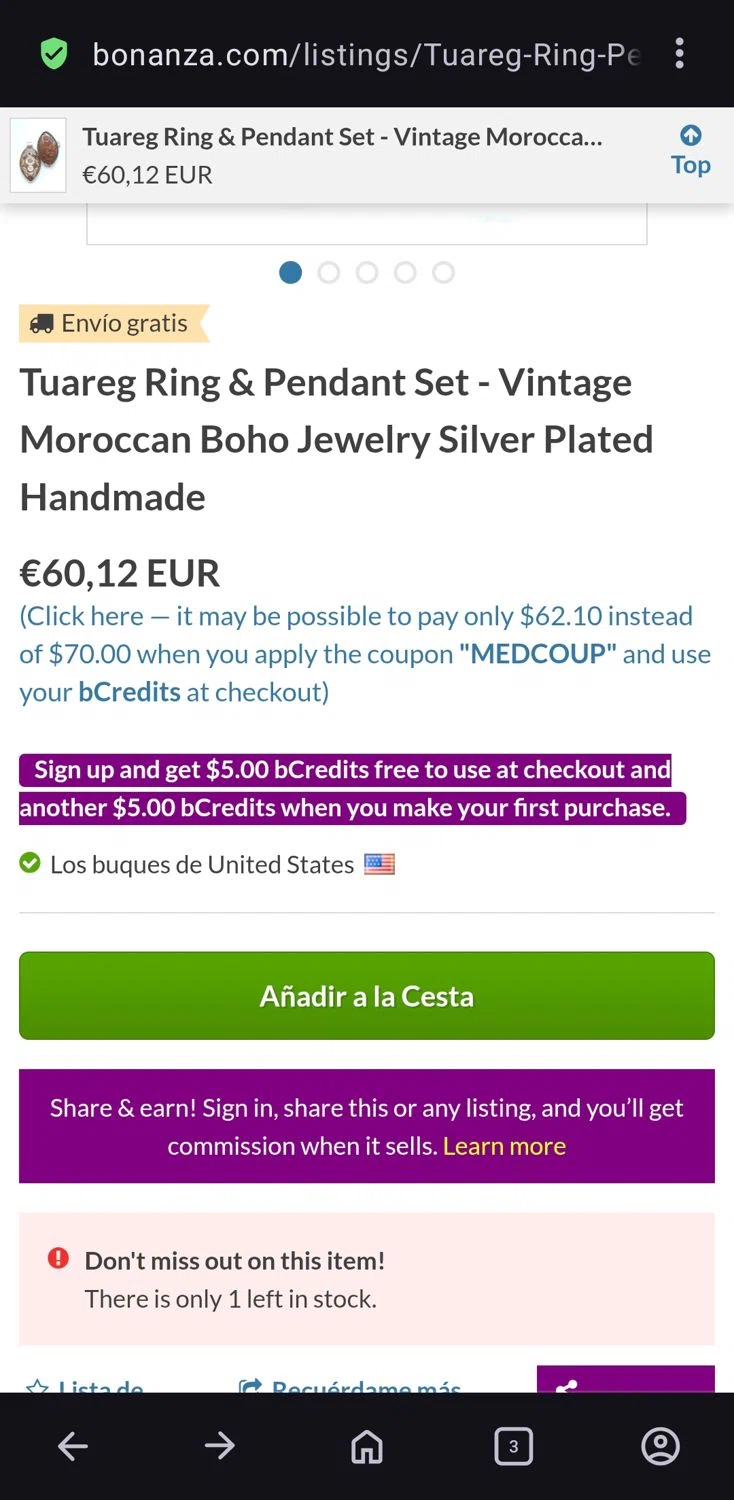Tap the browser back arrow

click(x=73, y=1446)
